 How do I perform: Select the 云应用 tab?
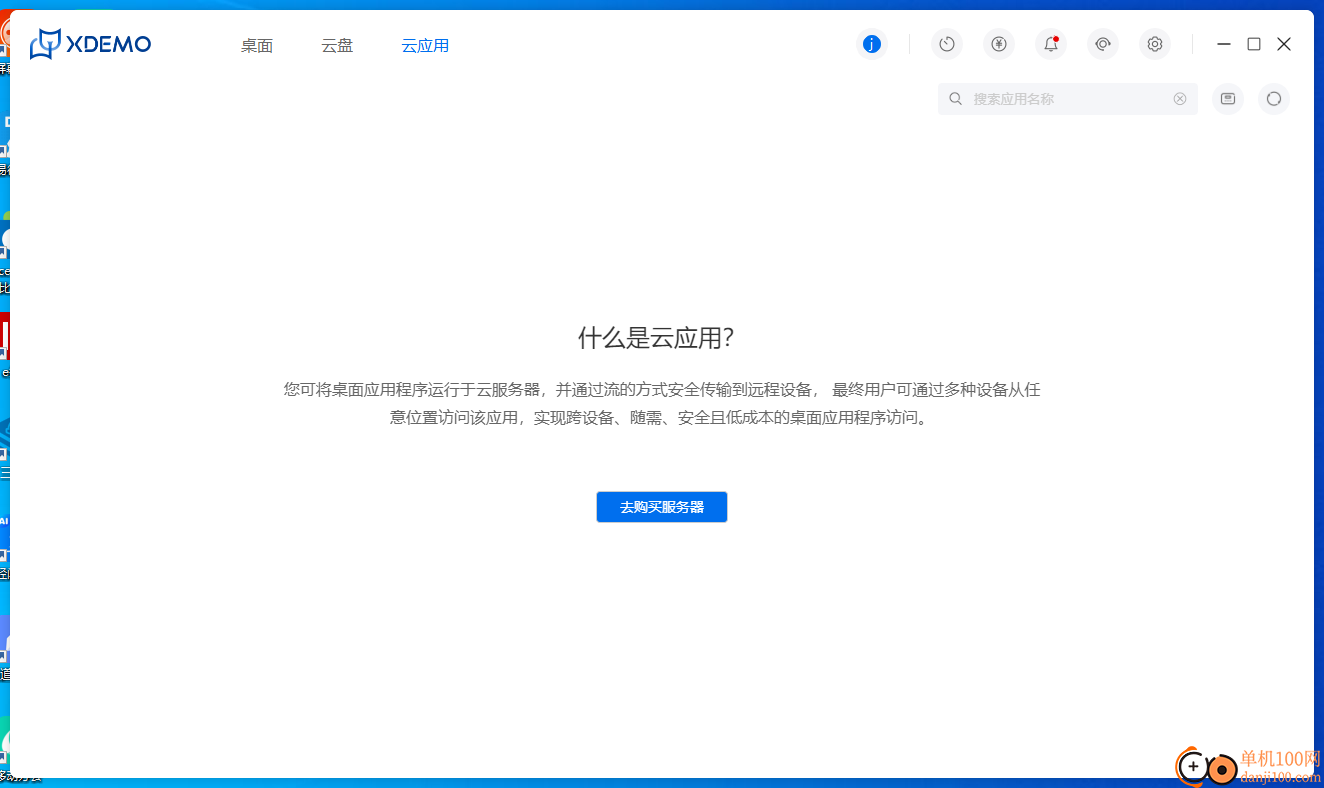[x=425, y=46]
